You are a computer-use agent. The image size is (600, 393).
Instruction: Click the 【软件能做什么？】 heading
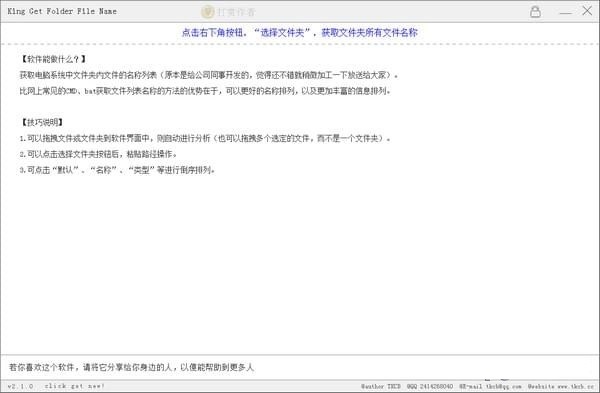[53, 59]
